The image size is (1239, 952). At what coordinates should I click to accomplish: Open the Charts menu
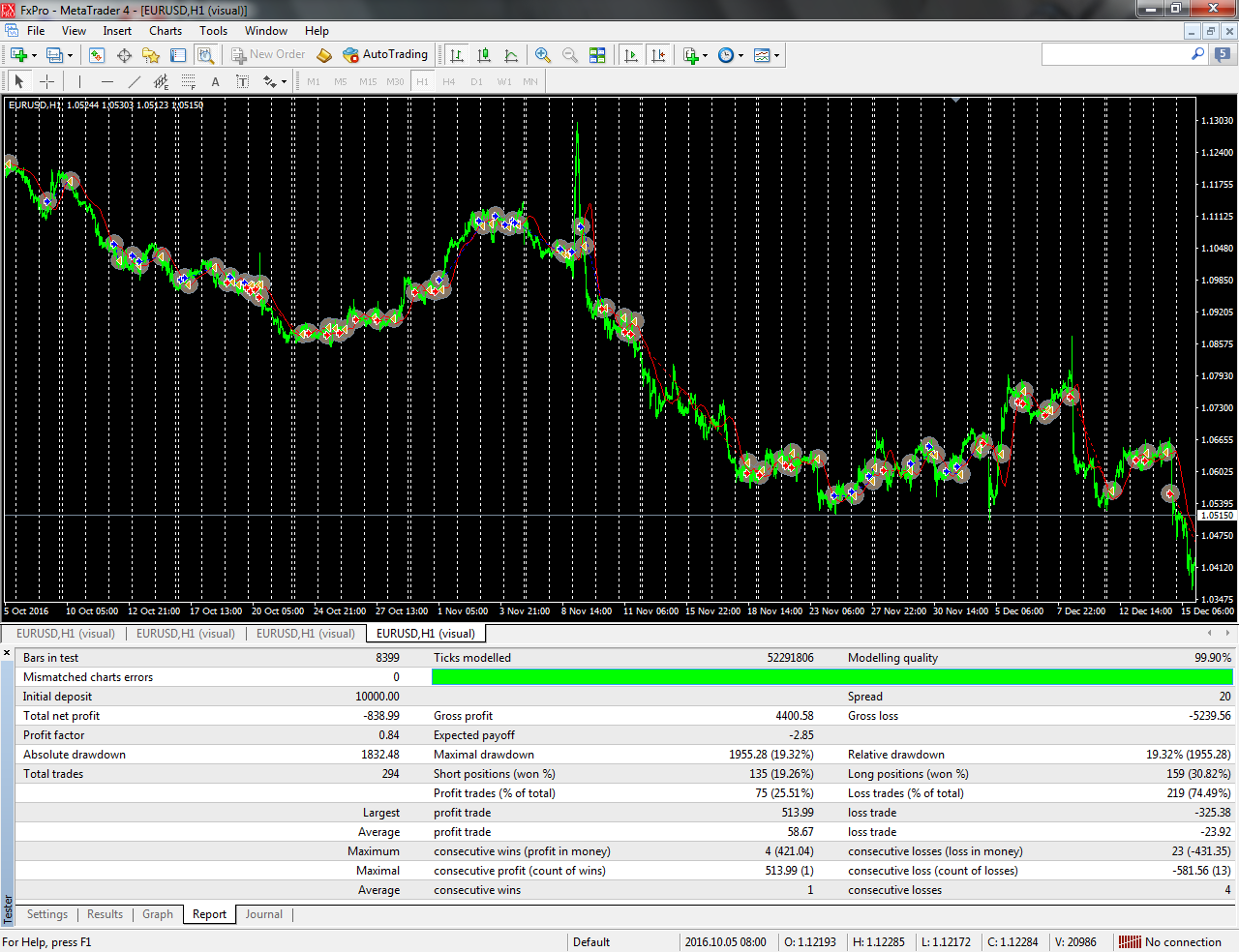point(166,31)
